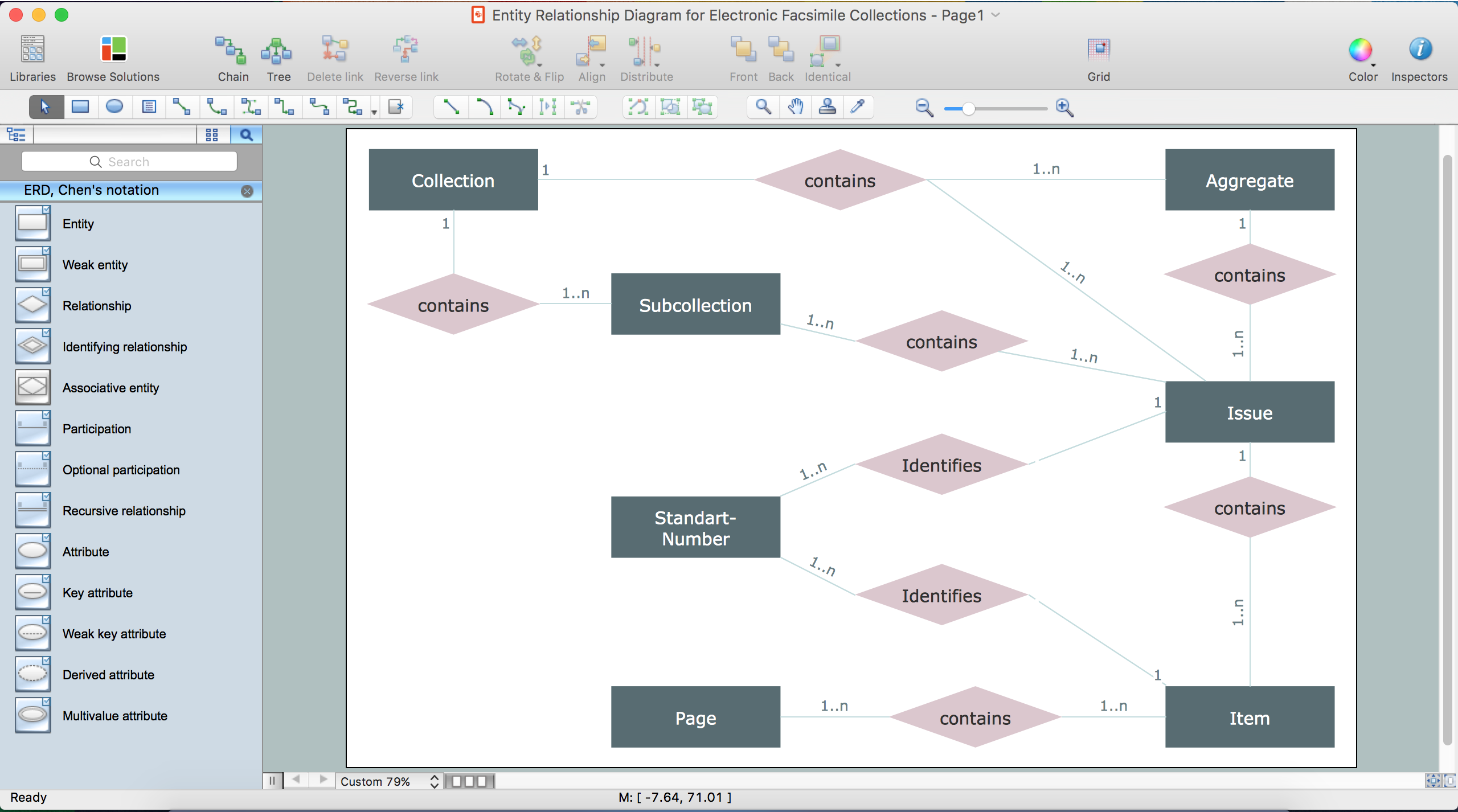Select zoom level custom 79% dropdown
The width and height of the screenshot is (1458, 812).
[x=389, y=780]
